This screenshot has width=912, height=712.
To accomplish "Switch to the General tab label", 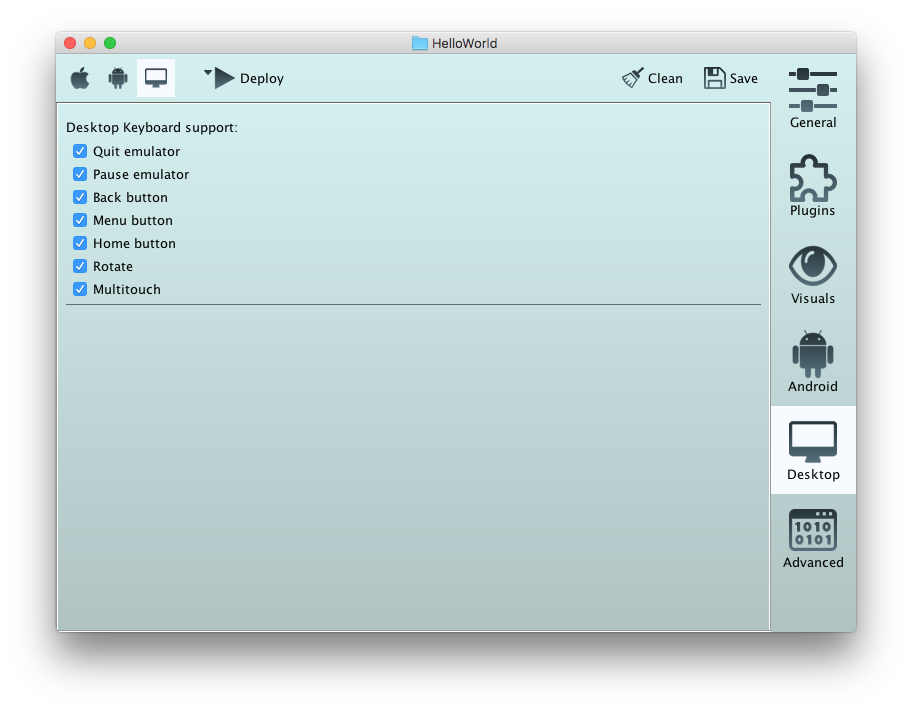I will pos(813,123).
